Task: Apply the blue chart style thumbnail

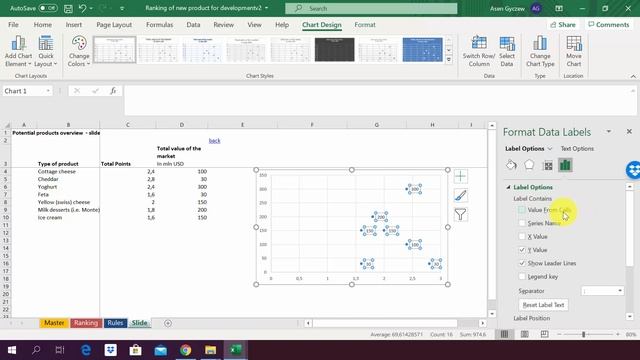Action: (422, 49)
